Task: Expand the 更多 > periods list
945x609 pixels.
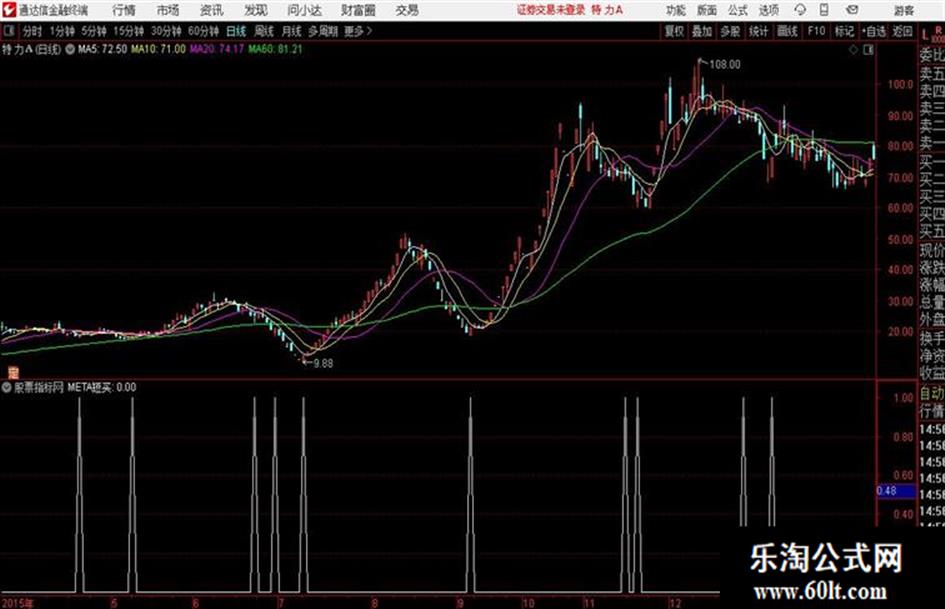Action: (358, 31)
